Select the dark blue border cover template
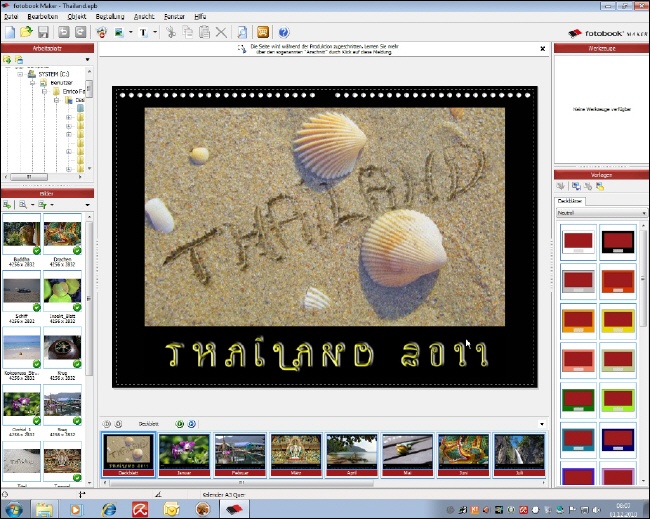This screenshot has width=650, height=519. coord(618,440)
